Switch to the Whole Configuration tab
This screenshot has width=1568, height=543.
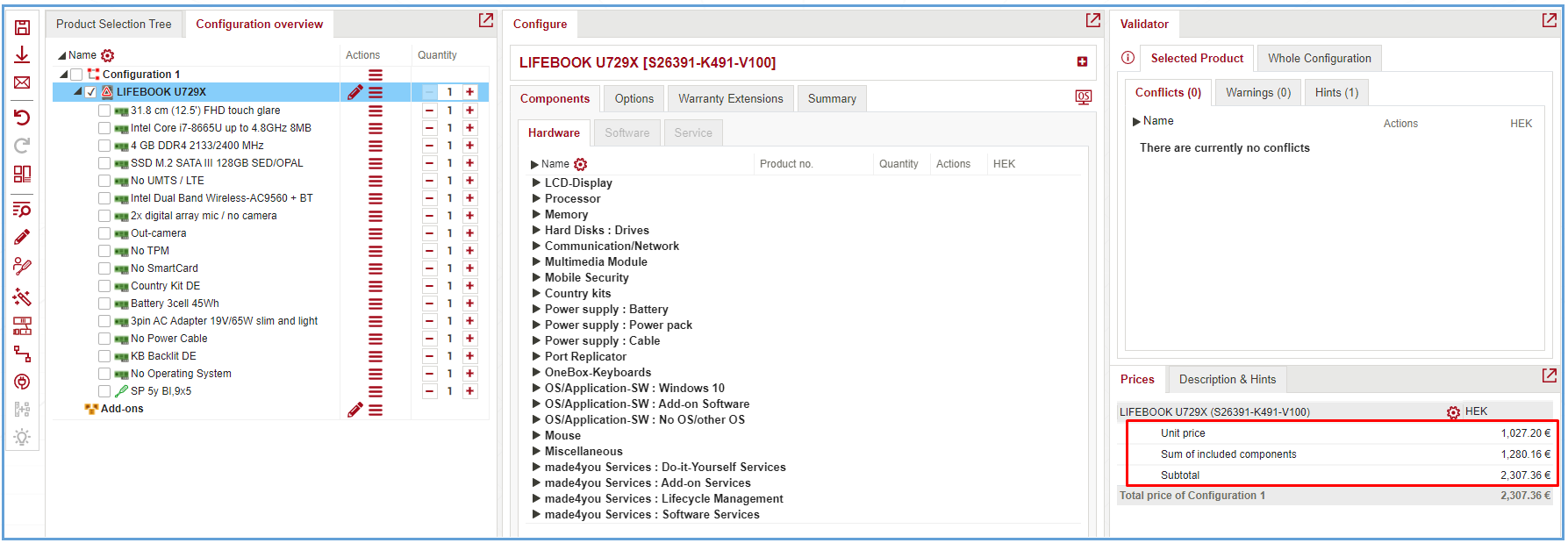(x=1320, y=58)
